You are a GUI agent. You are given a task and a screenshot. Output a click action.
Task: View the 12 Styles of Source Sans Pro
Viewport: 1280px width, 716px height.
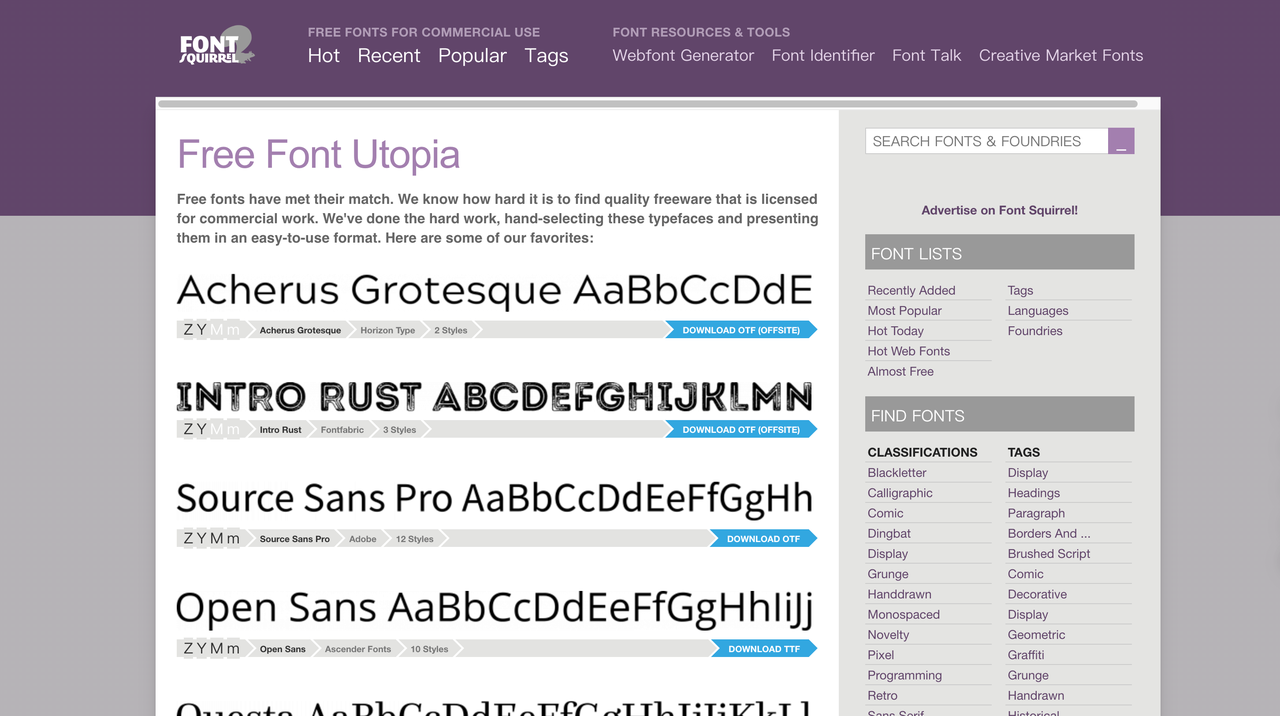coord(414,539)
